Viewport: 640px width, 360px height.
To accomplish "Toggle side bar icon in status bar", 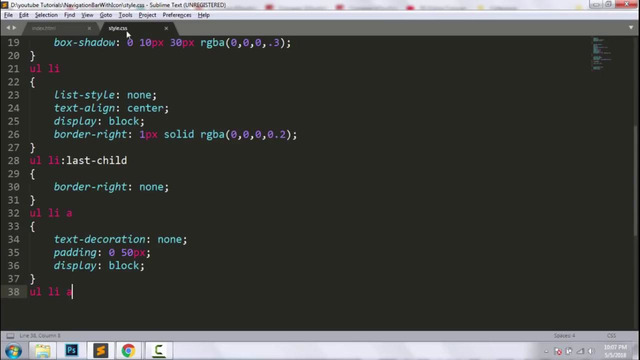I will pyautogui.click(x=10, y=336).
